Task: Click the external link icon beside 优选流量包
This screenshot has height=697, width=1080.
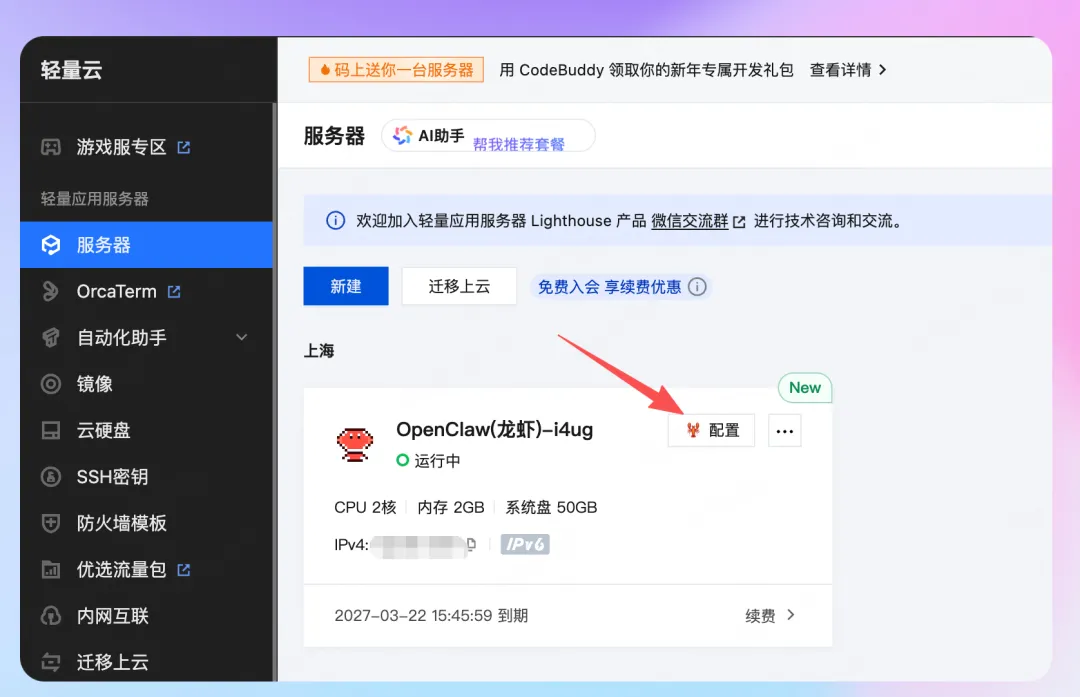Action: pyautogui.click(x=184, y=570)
